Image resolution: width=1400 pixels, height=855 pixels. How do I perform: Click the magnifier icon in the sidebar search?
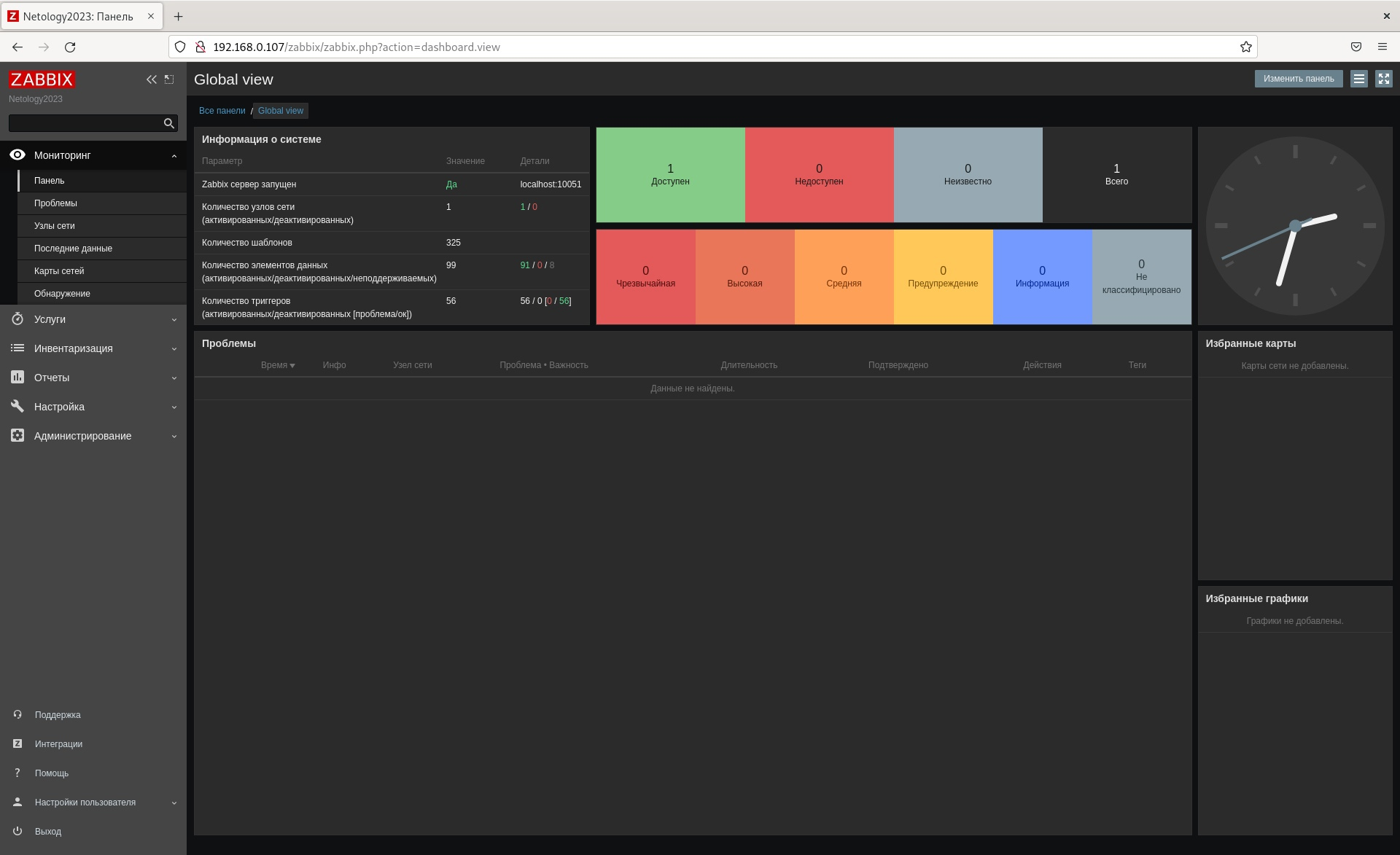pos(169,123)
